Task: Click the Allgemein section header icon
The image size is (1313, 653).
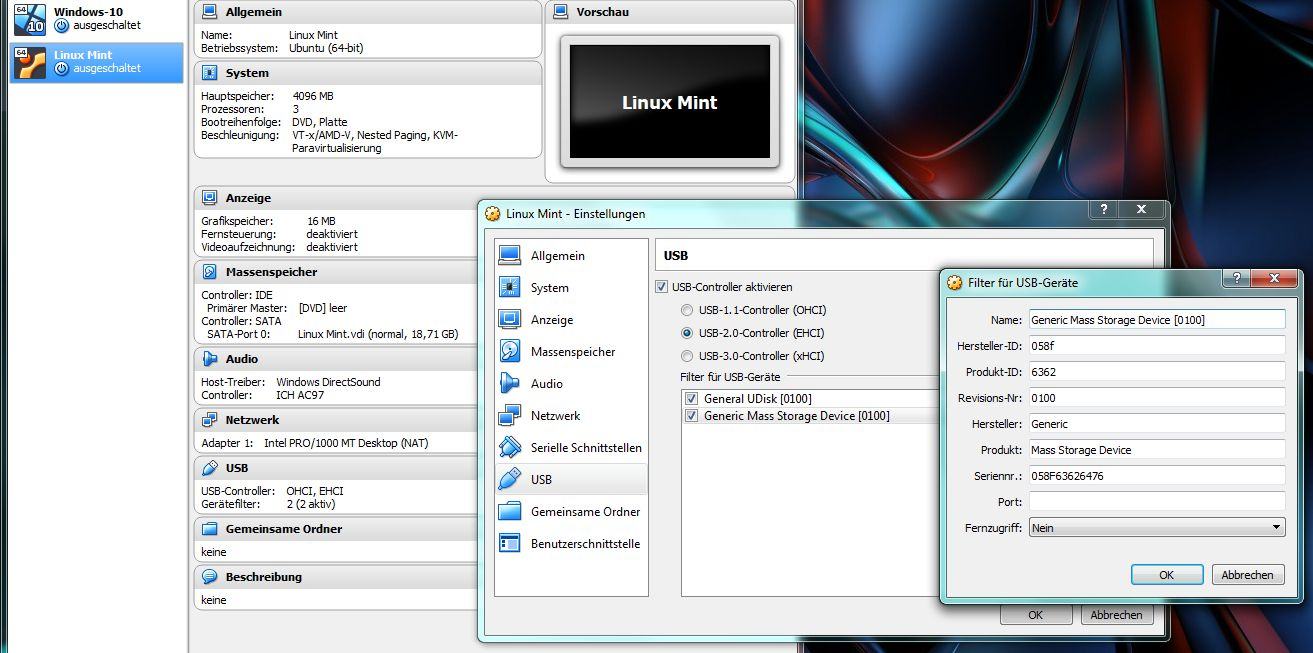Action: click(x=209, y=12)
